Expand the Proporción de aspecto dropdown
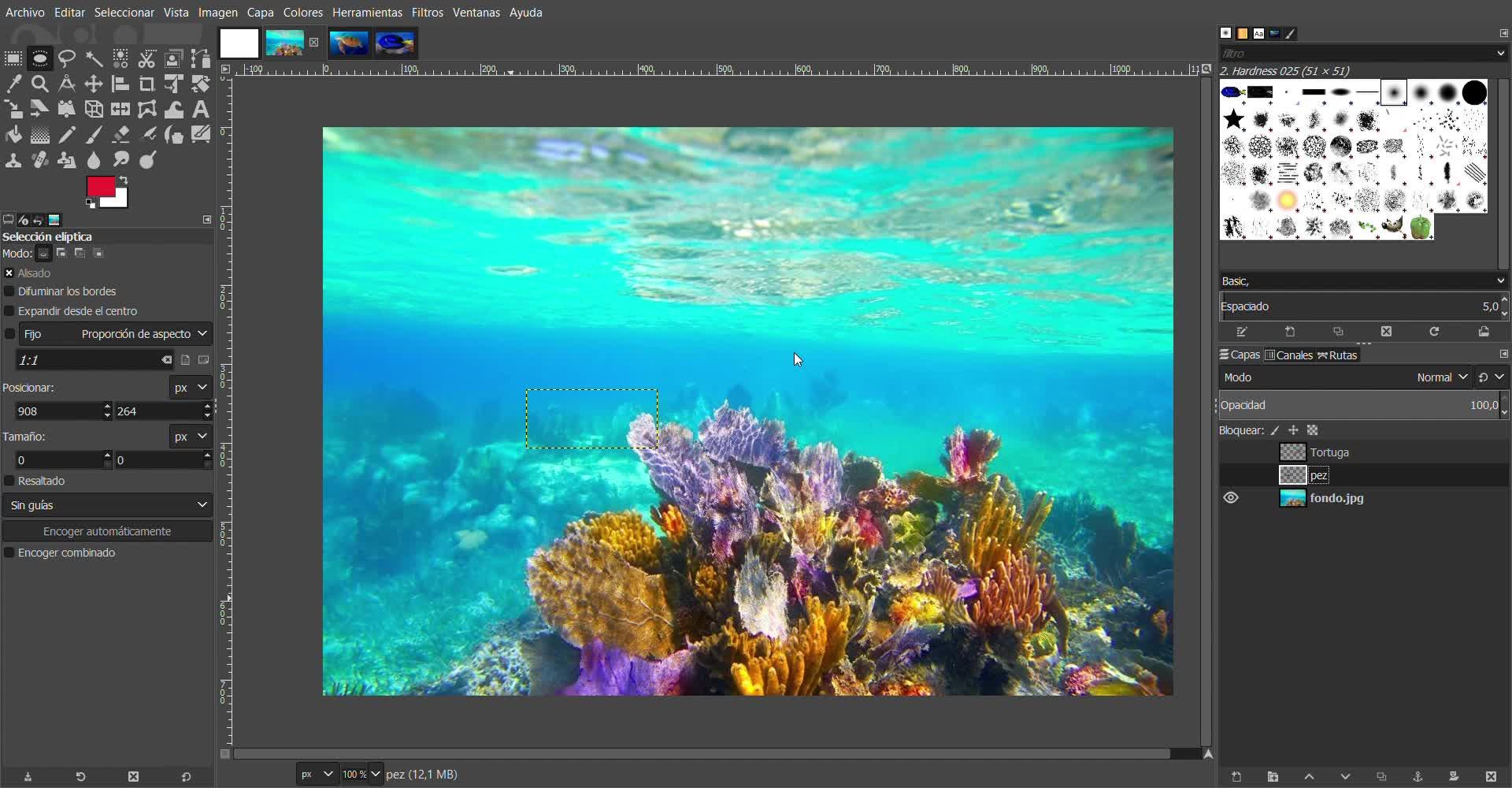 (x=145, y=334)
